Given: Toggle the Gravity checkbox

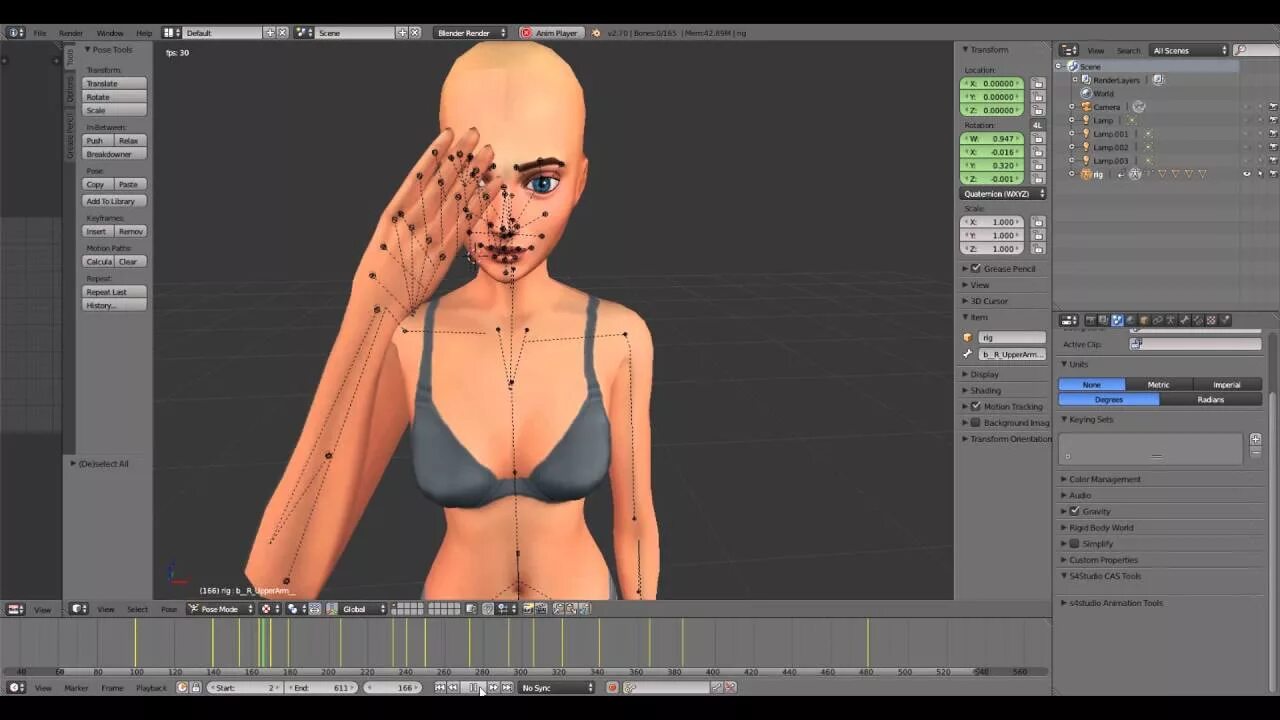Looking at the screenshot, I should pyautogui.click(x=1075, y=512).
